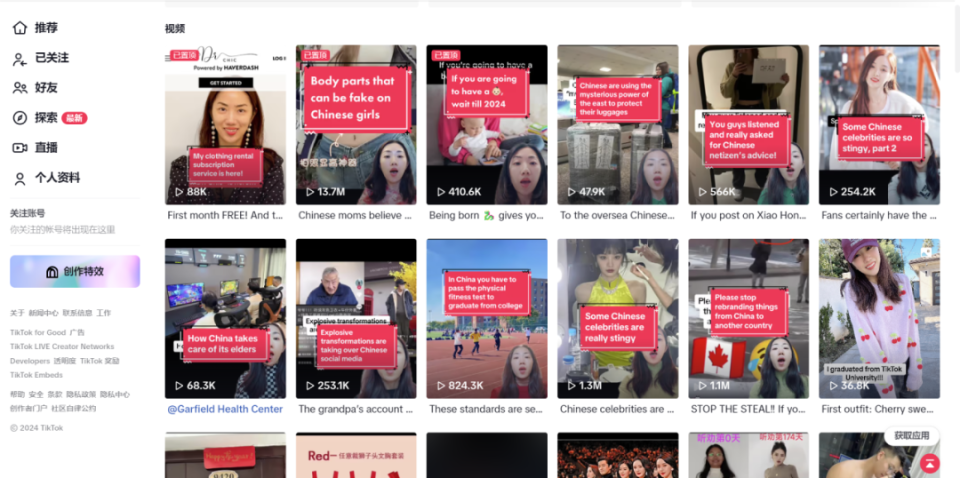Open 'Body parts that can be fake' video
Image resolution: width=960 pixels, height=478 pixels.
coord(356,124)
